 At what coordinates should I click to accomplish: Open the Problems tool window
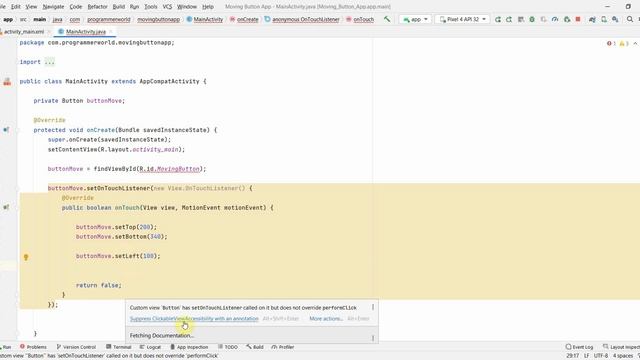pyautogui.click(x=33, y=347)
